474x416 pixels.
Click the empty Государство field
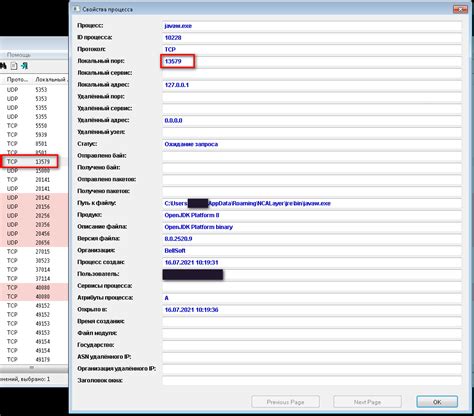click(x=312, y=345)
